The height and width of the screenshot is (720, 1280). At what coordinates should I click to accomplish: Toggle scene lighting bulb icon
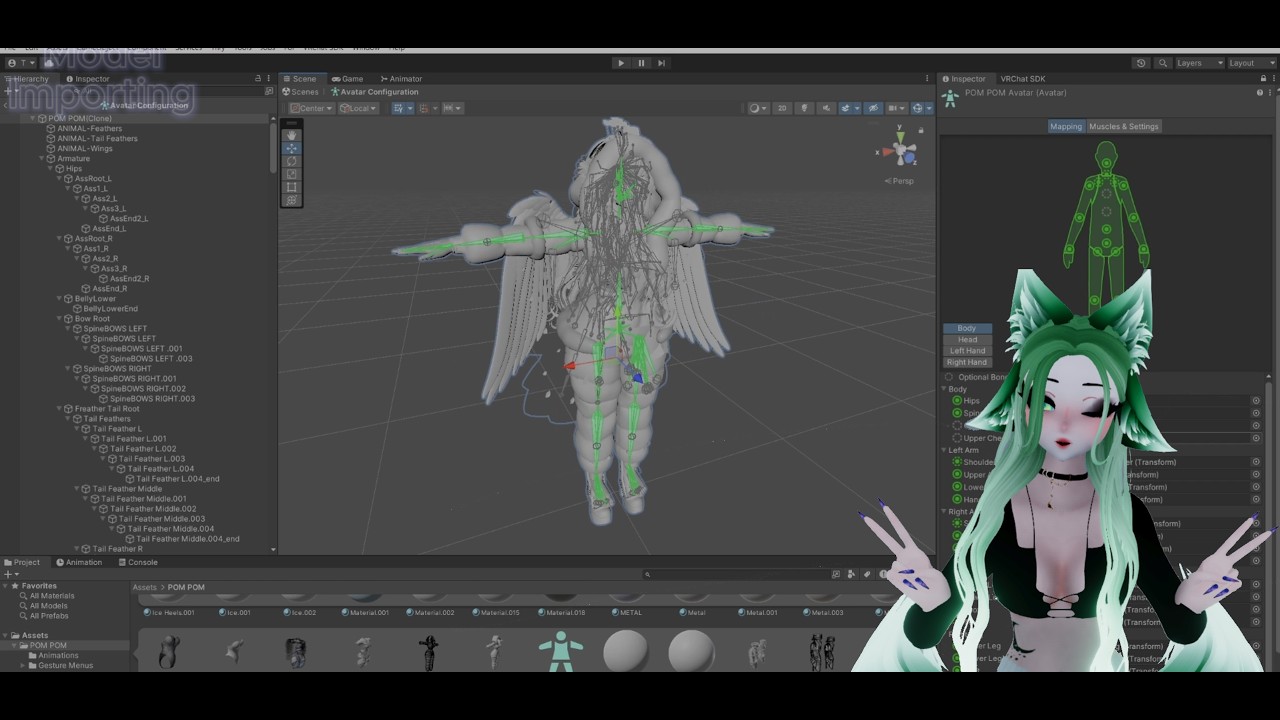[804, 108]
